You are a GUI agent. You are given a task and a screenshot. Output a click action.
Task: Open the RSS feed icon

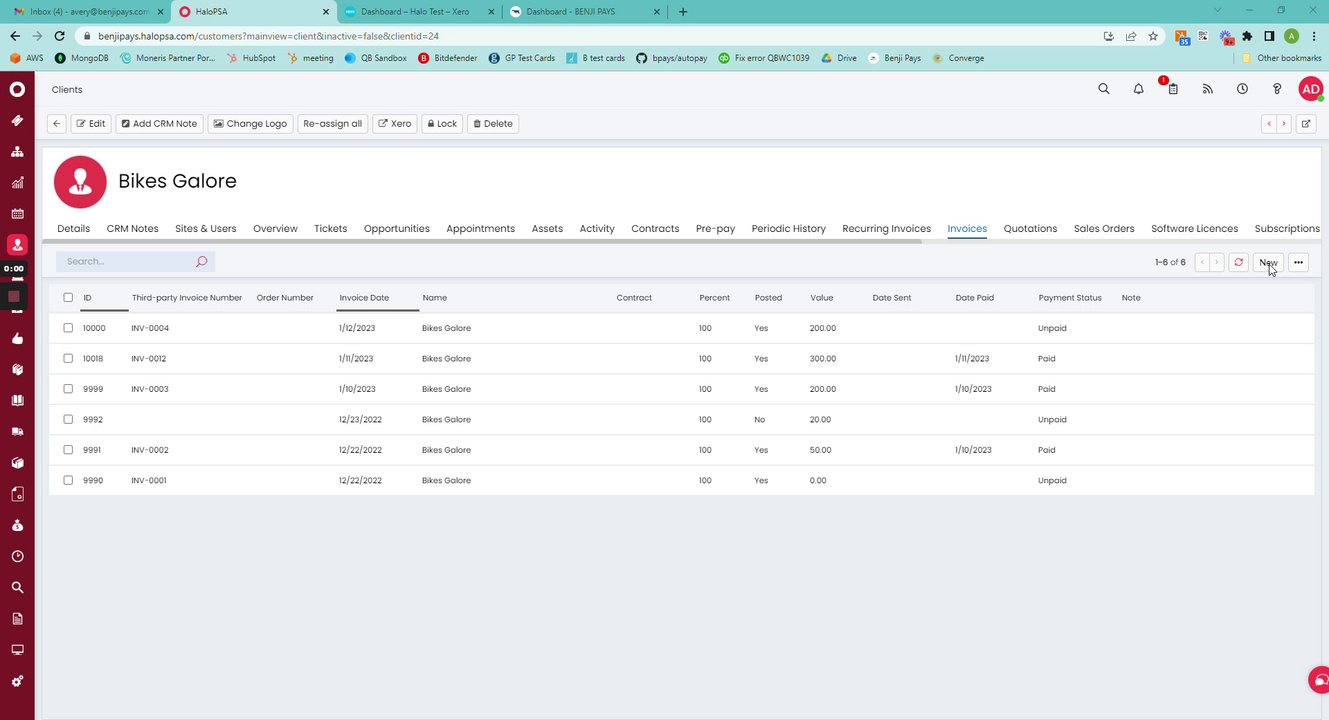click(x=1207, y=89)
